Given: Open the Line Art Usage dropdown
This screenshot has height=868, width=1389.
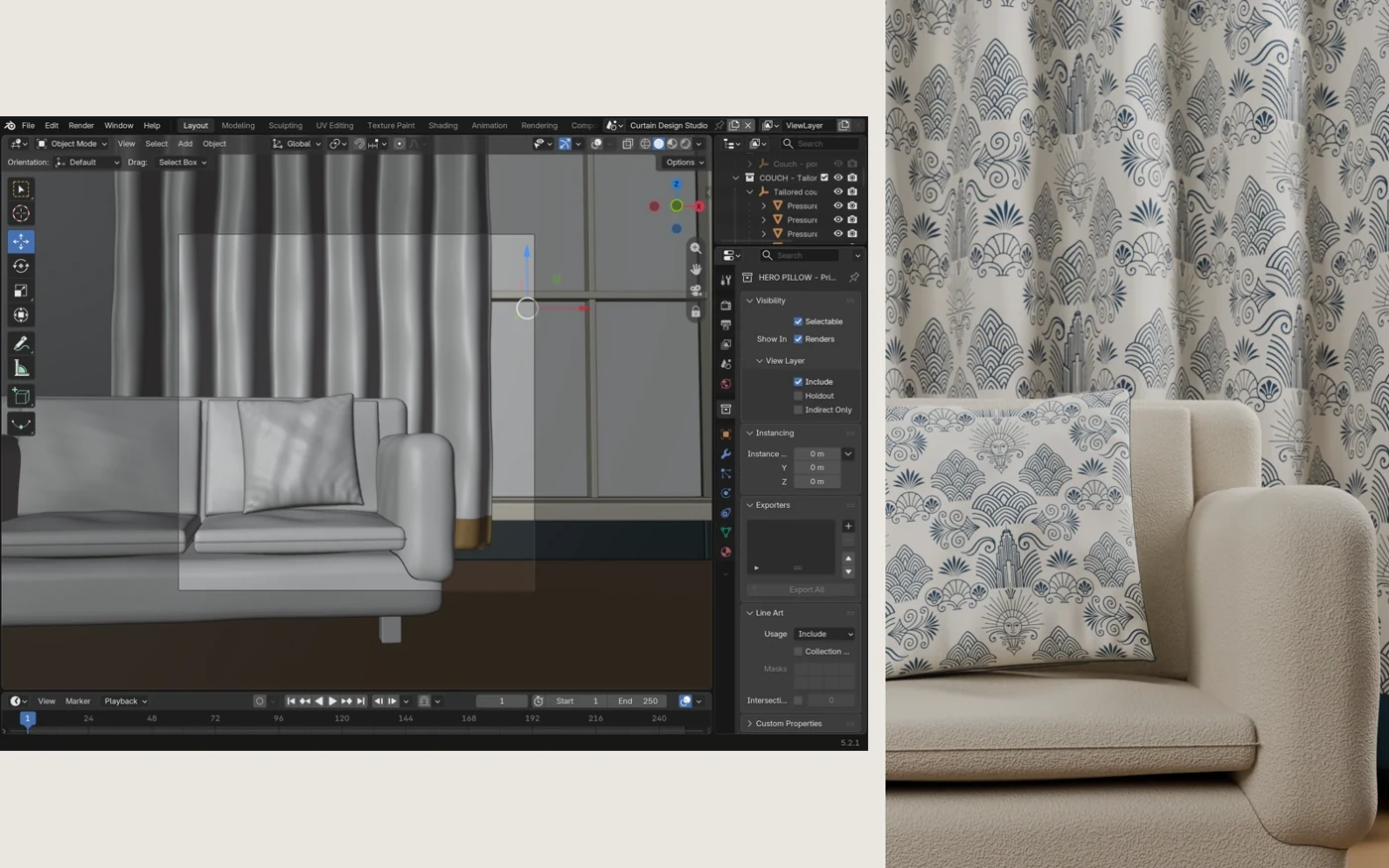Looking at the screenshot, I should coord(823,634).
